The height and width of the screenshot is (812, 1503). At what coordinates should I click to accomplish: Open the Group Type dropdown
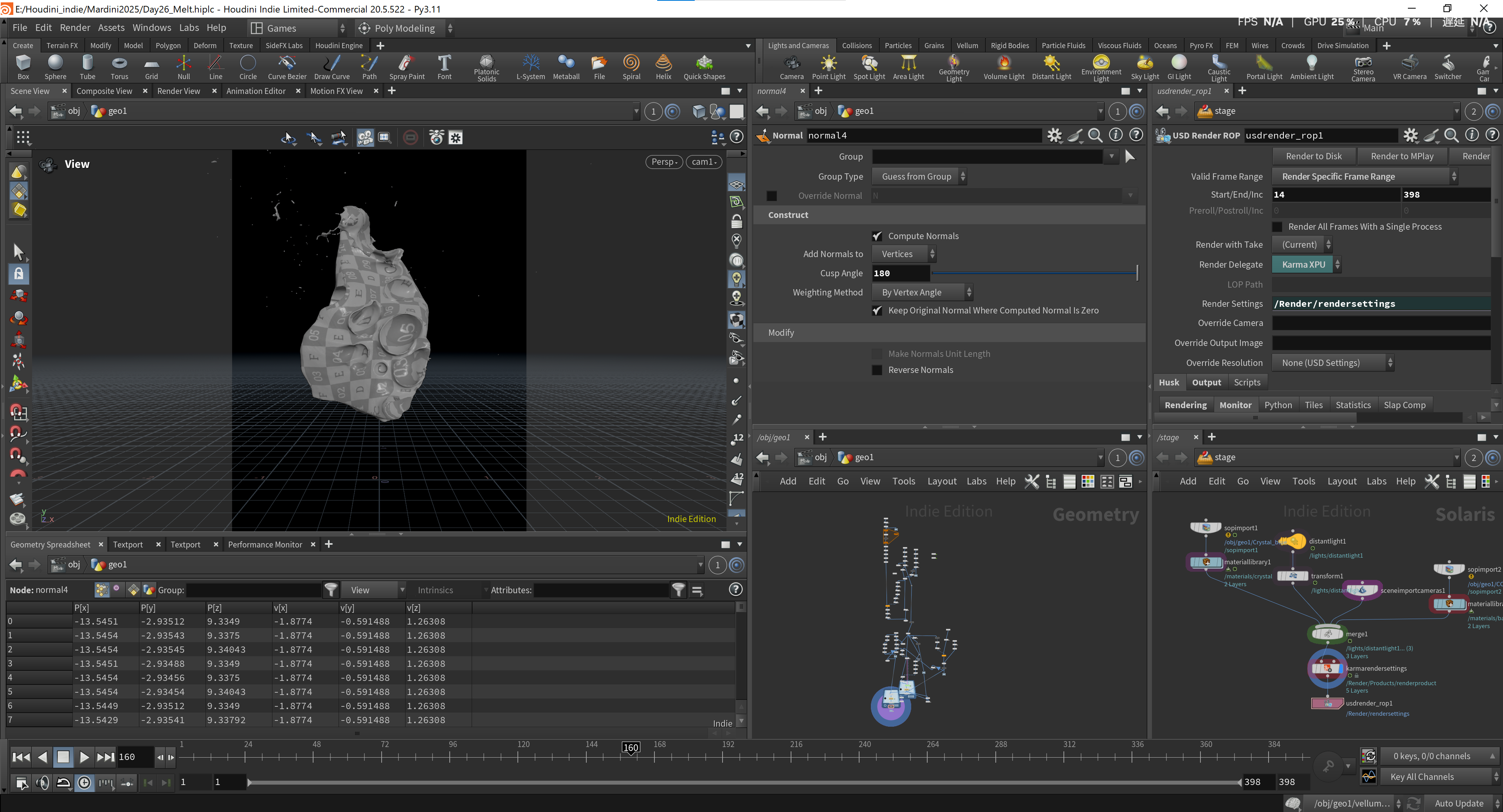point(919,177)
